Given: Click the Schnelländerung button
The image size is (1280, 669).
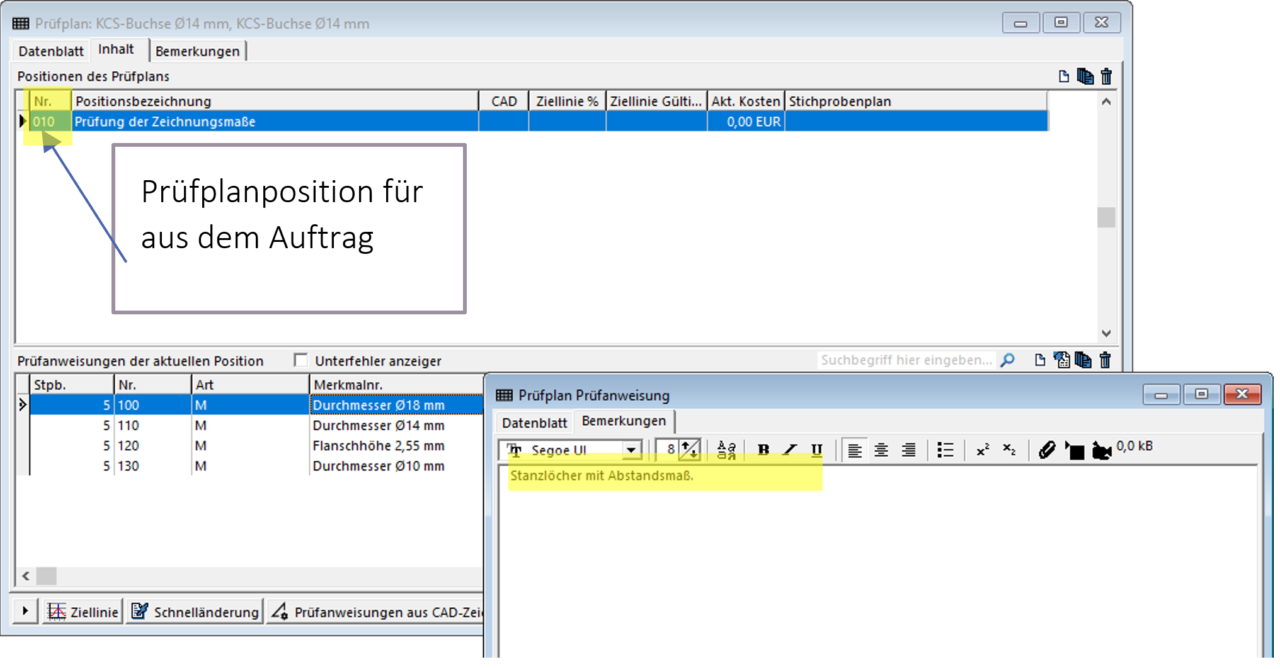Looking at the screenshot, I should pyautogui.click(x=195, y=611).
